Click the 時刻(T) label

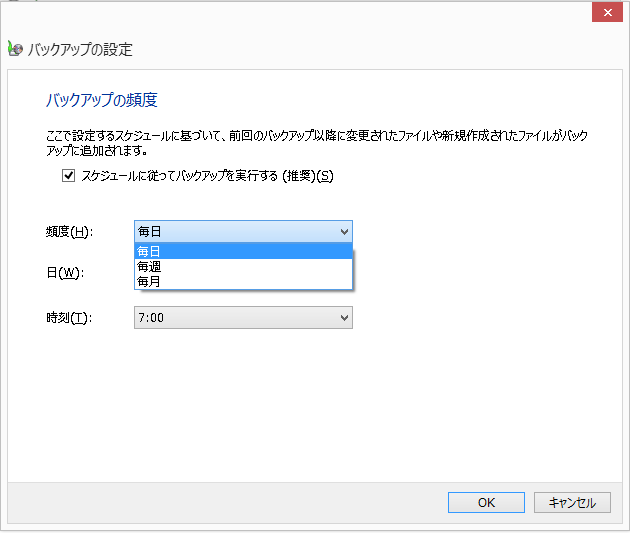coord(68,318)
